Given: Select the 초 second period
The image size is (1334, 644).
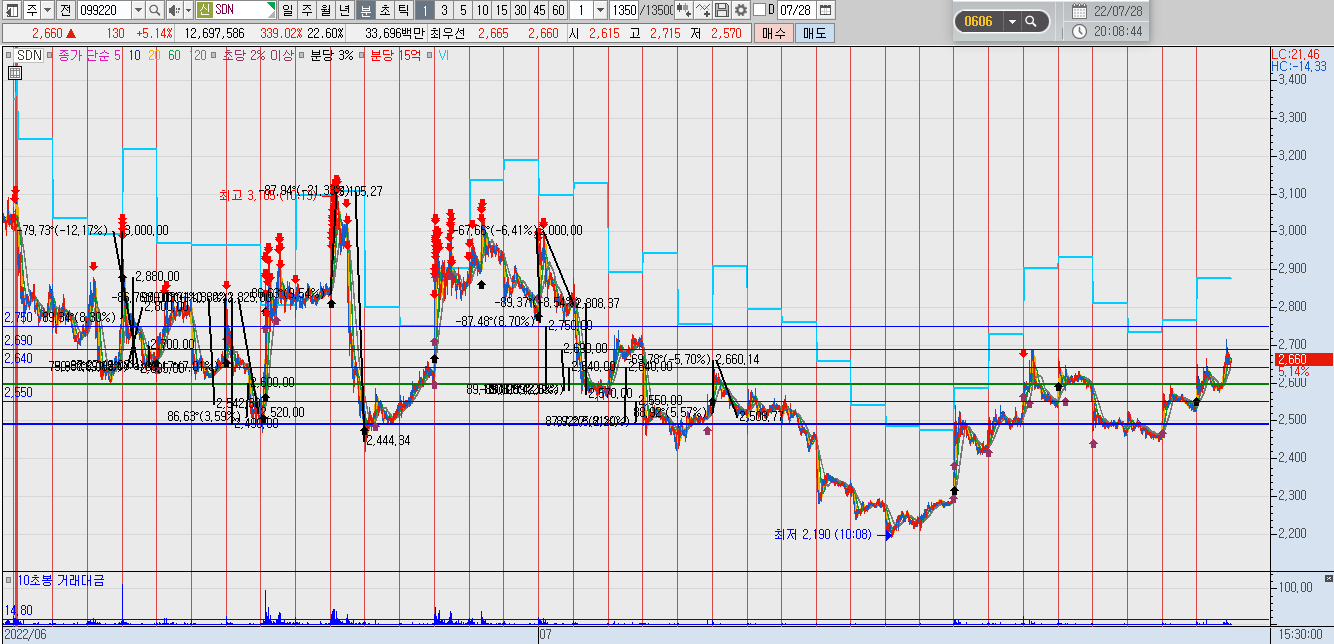Looking at the screenshot, I should tap(384, 10).
